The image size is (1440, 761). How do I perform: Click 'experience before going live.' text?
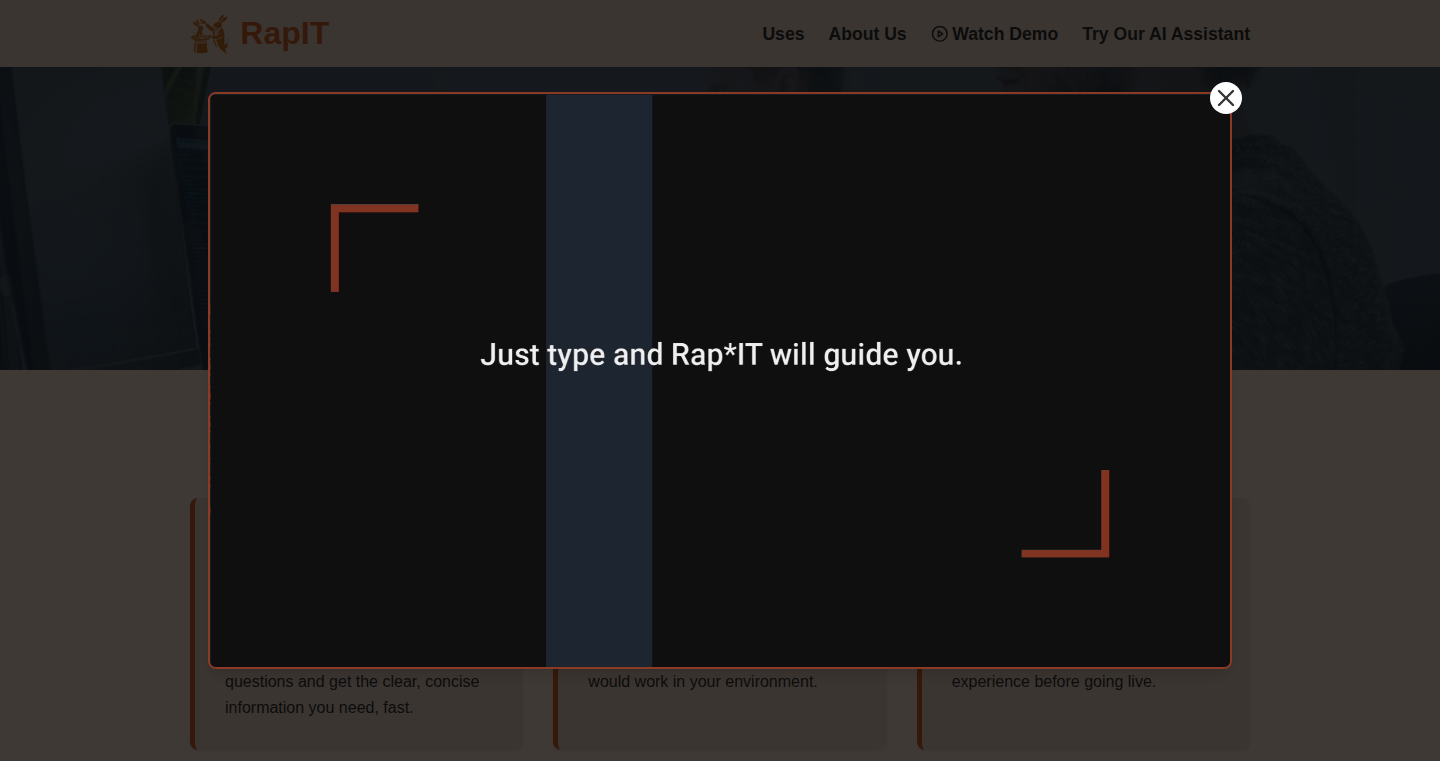[x=1054, y=681]
